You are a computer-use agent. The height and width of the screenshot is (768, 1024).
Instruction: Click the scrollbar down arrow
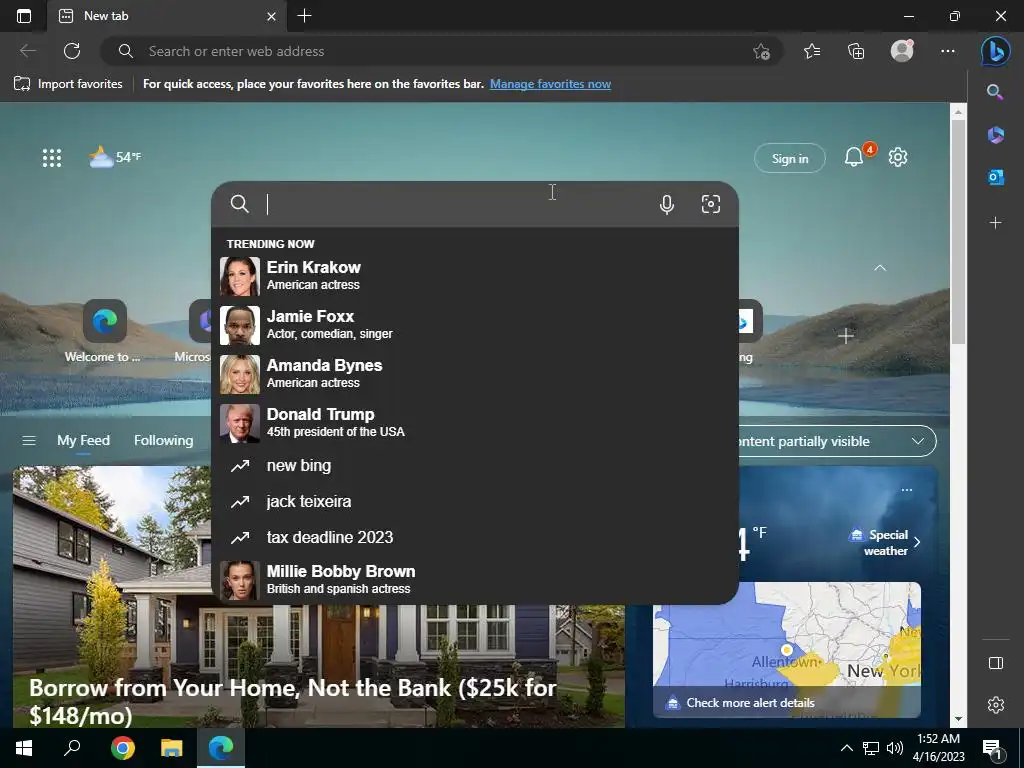[958, 719]
